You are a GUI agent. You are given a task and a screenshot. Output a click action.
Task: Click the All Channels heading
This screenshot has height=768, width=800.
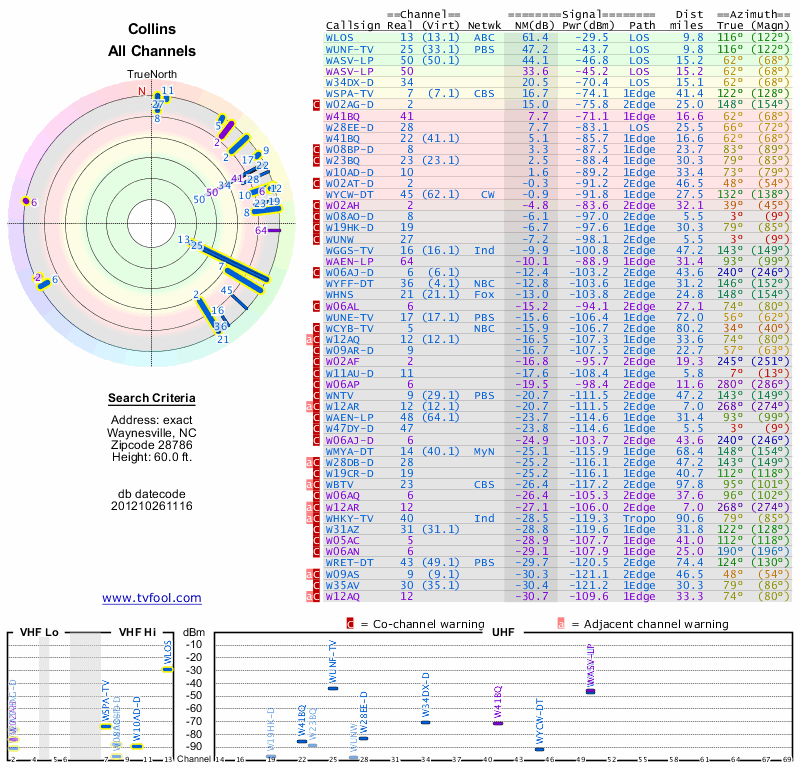pyautogui.click(x=152, y=51)
